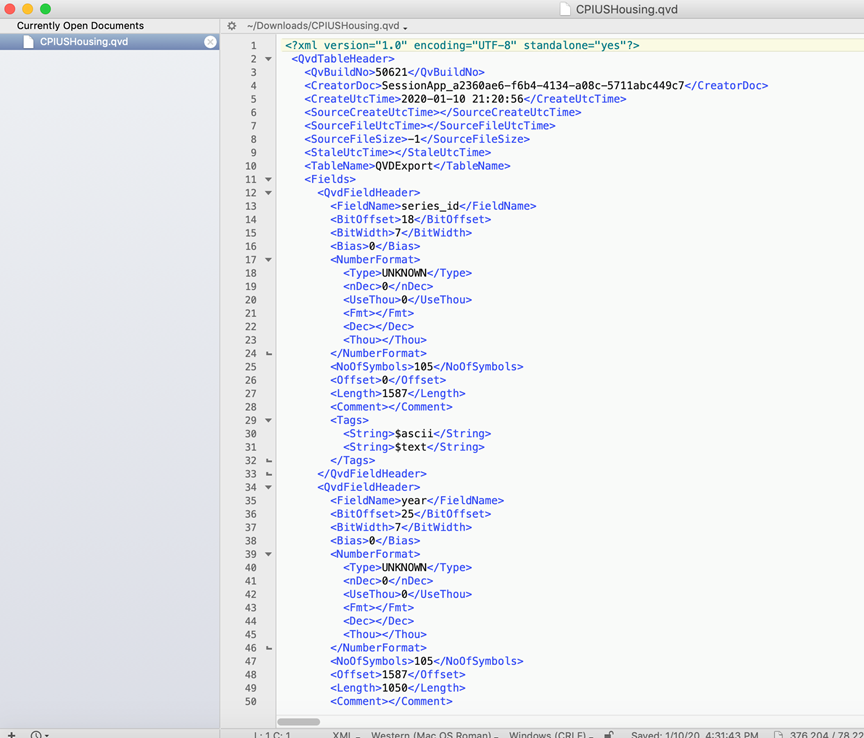864x738 pixels.
Task: Fold the NumberFormat block on line 17
Action: click(268, 260)
